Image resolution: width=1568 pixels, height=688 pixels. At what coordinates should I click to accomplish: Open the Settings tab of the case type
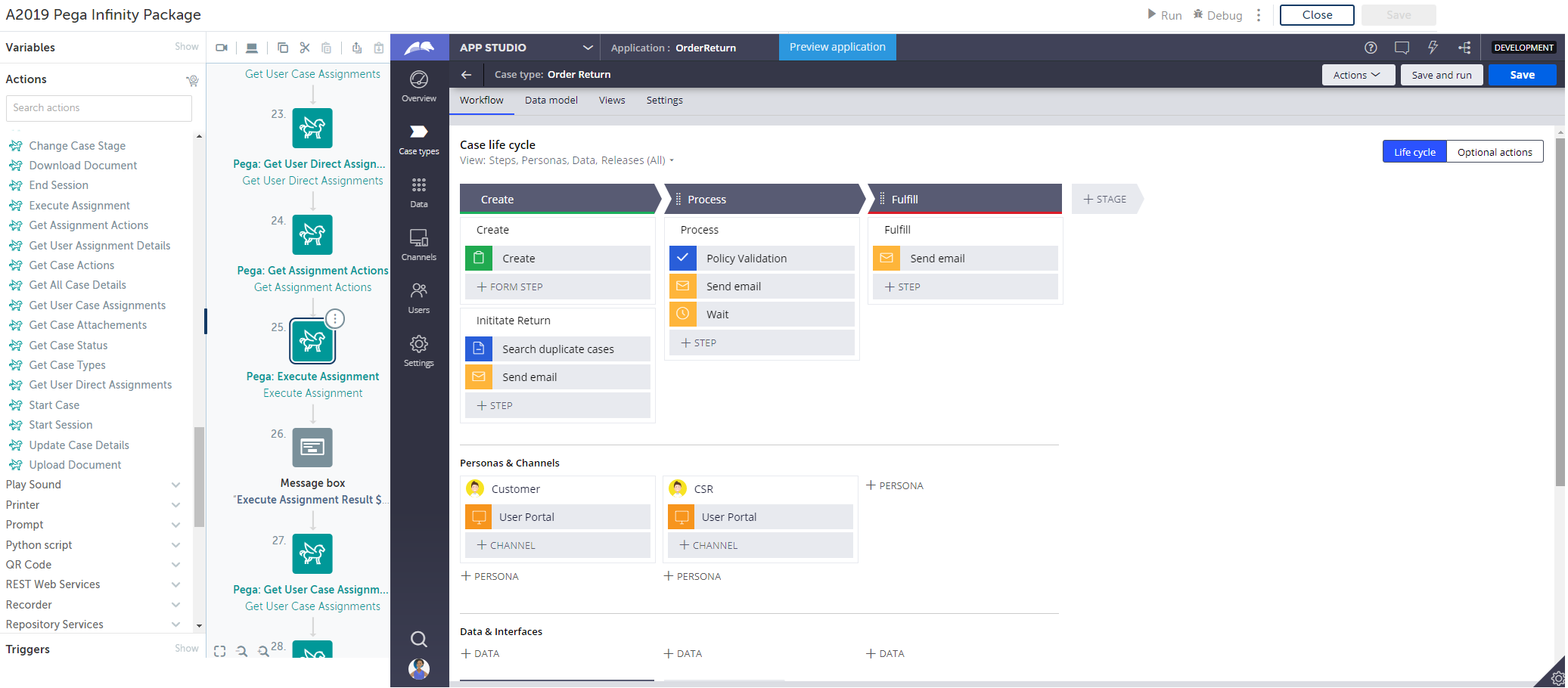[665, 101]
